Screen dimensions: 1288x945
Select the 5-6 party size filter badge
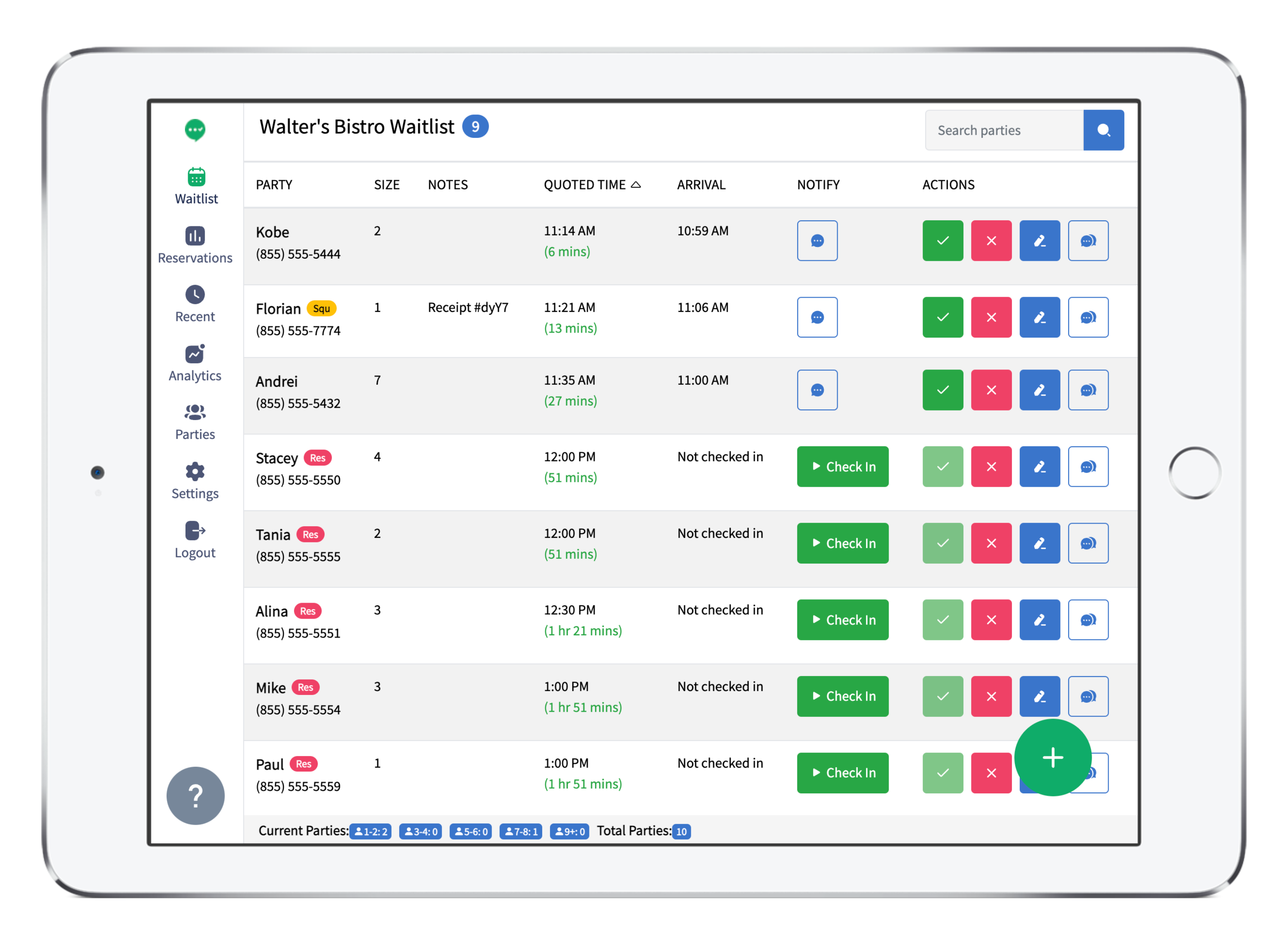coord(471,832)
